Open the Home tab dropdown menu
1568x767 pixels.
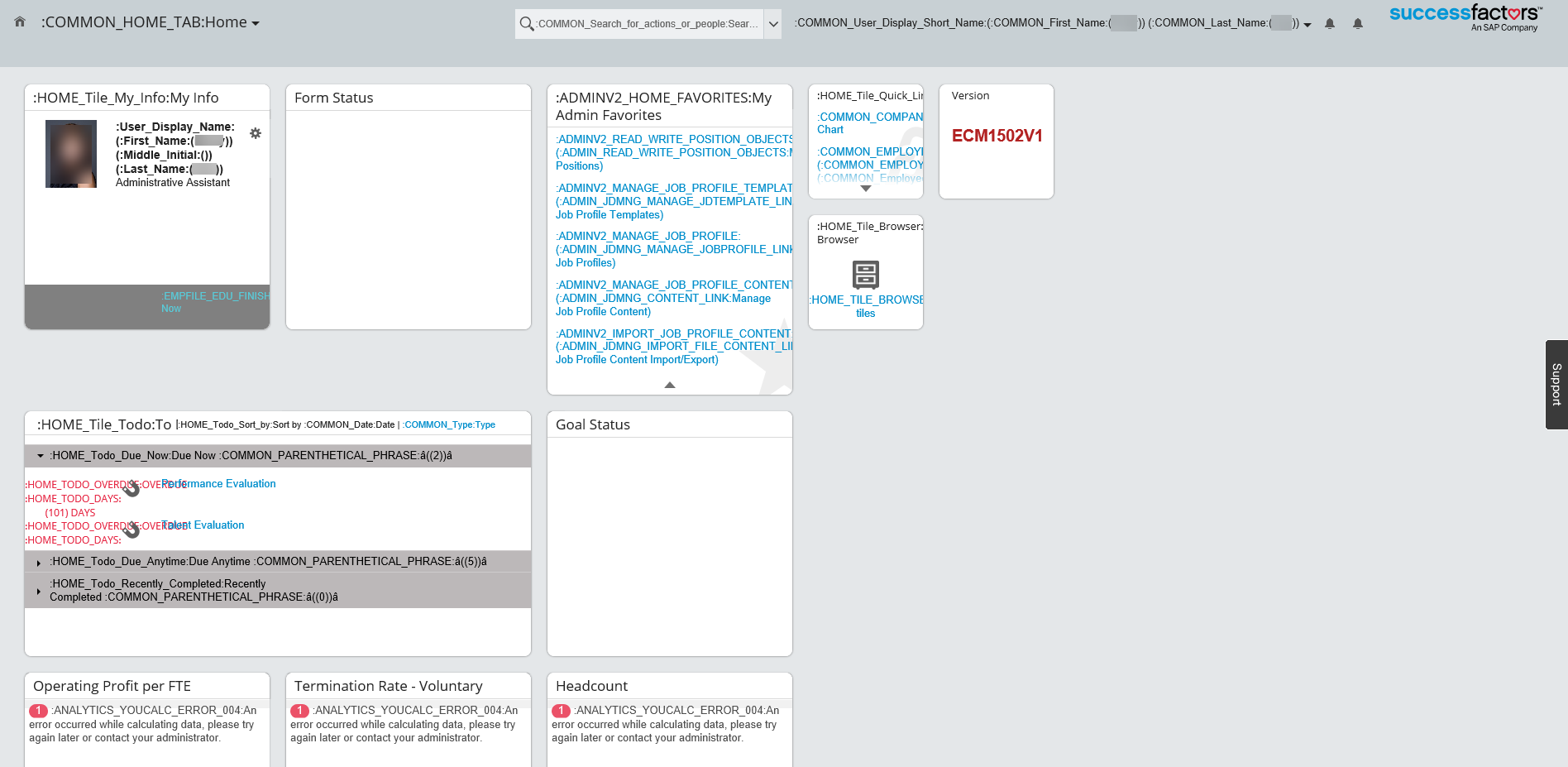click(151, 22)
